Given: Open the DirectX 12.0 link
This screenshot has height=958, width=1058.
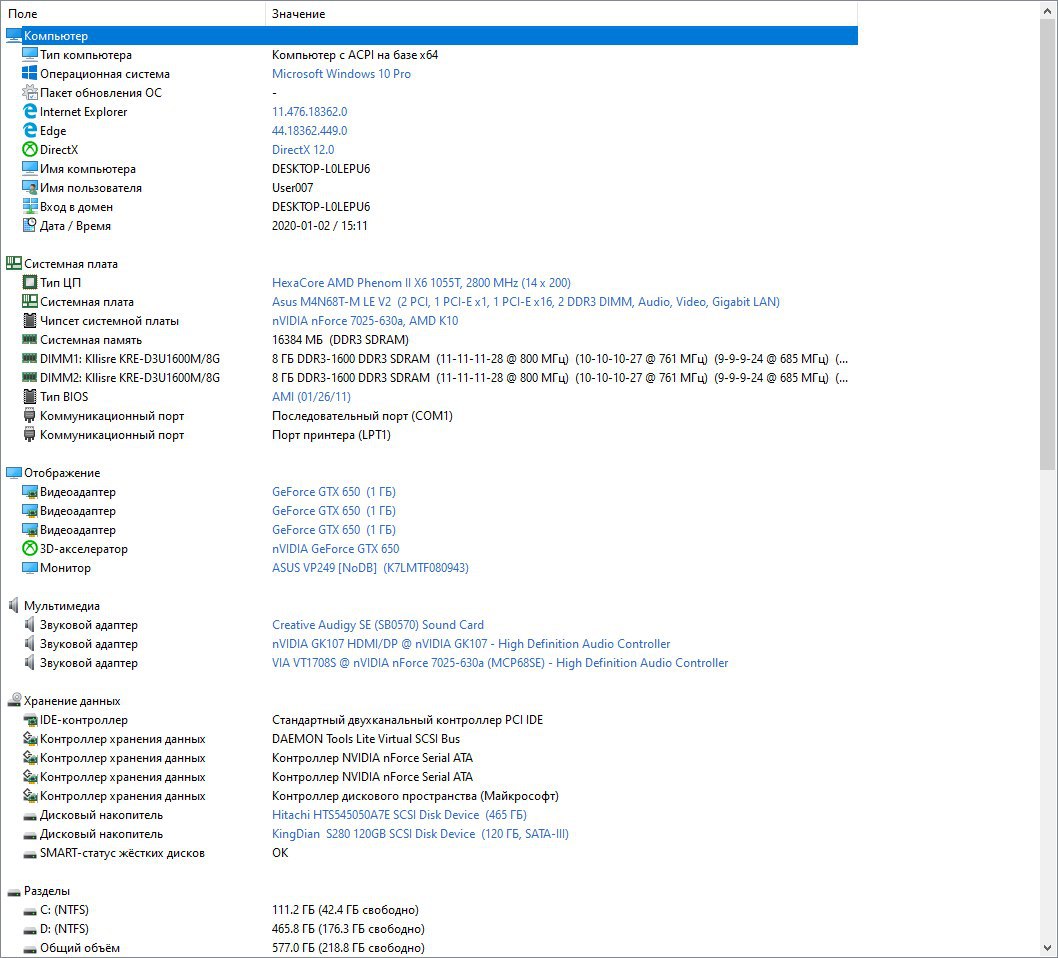Looking at the screenshot, I should click(x=303, y=149).
